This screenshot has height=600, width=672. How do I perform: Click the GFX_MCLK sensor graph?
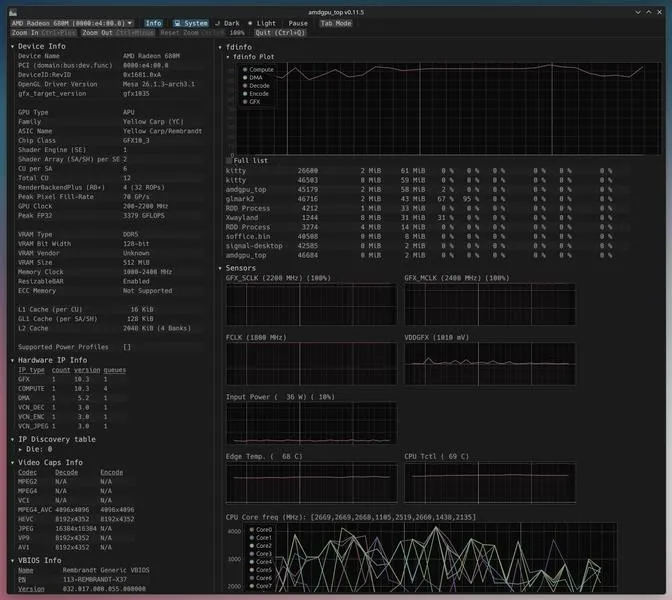490,304
